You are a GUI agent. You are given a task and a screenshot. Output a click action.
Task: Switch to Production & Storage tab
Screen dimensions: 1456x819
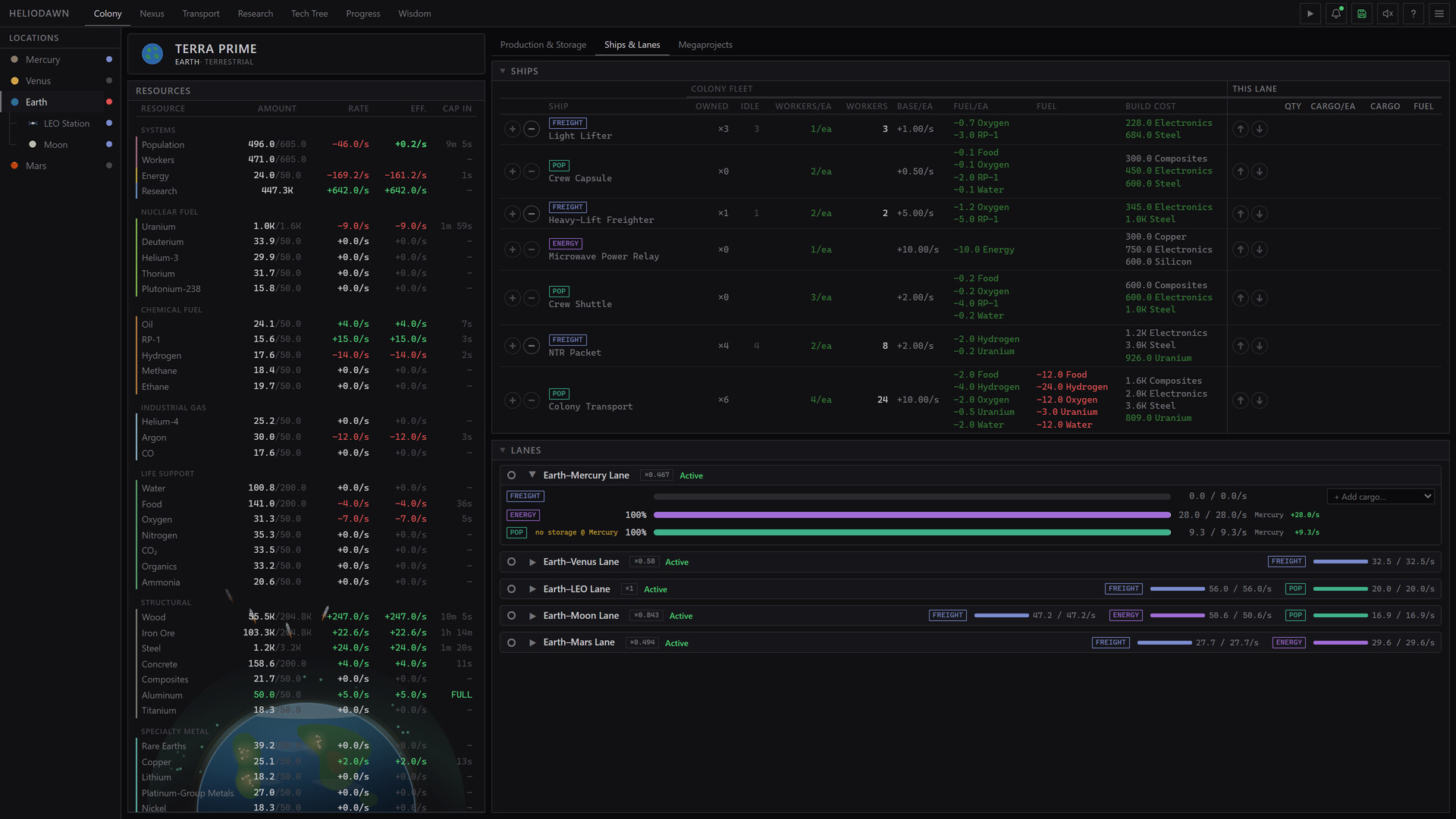(x=543, y=45)
